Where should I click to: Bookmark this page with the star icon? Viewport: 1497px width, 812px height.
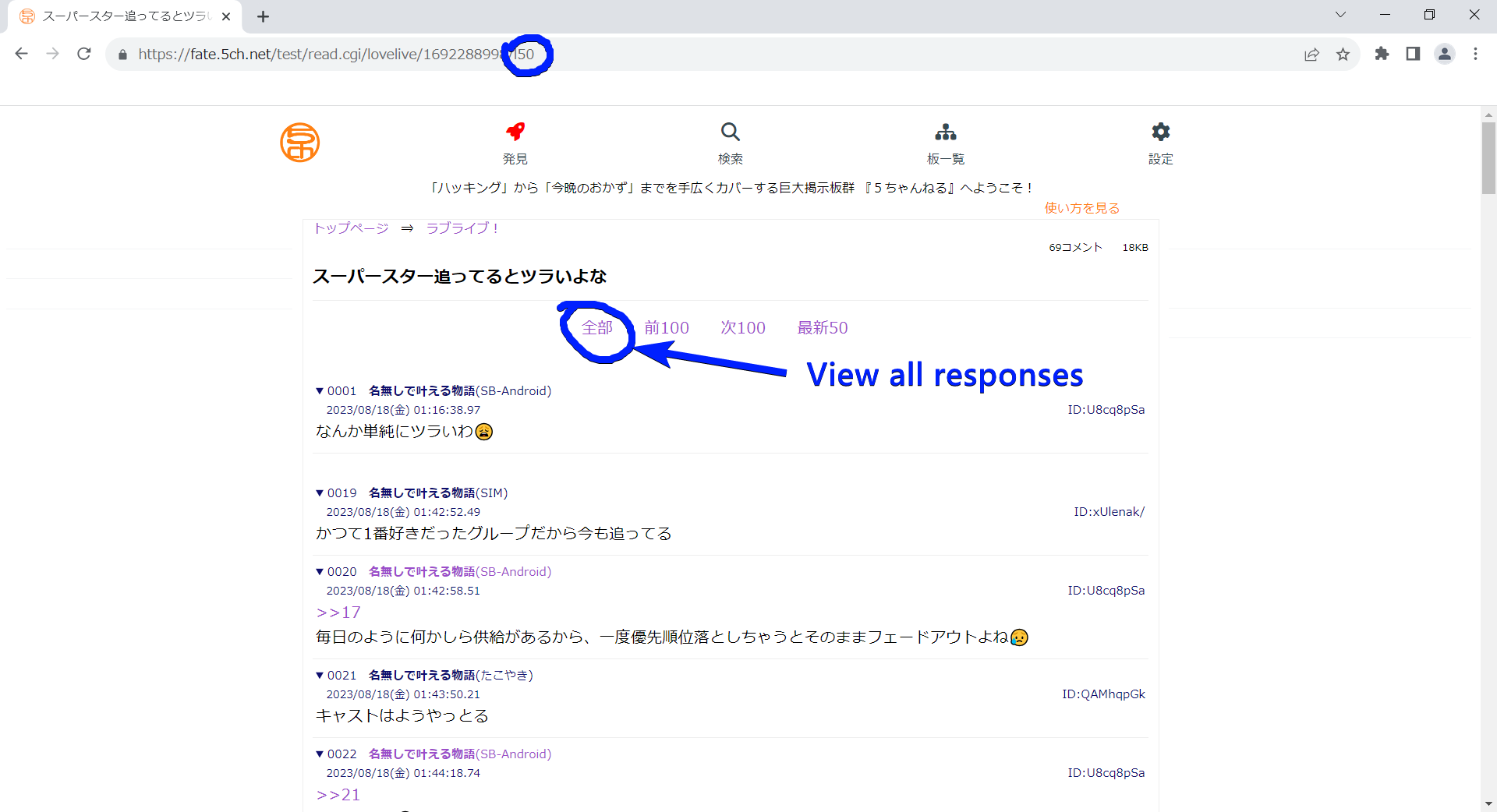click(1343, 54)
